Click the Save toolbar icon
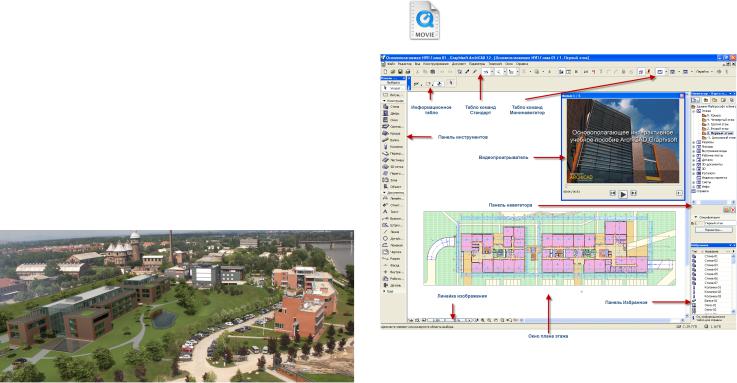The height and width of the screenshot is (383, 737). [400, 71]
